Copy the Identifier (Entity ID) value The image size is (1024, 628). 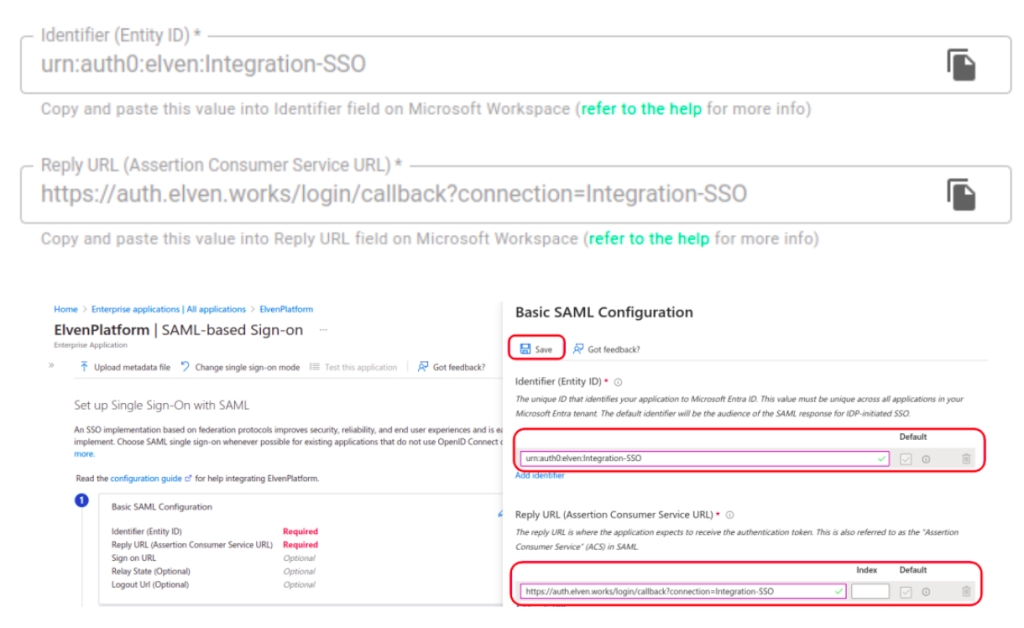(961, 65)
